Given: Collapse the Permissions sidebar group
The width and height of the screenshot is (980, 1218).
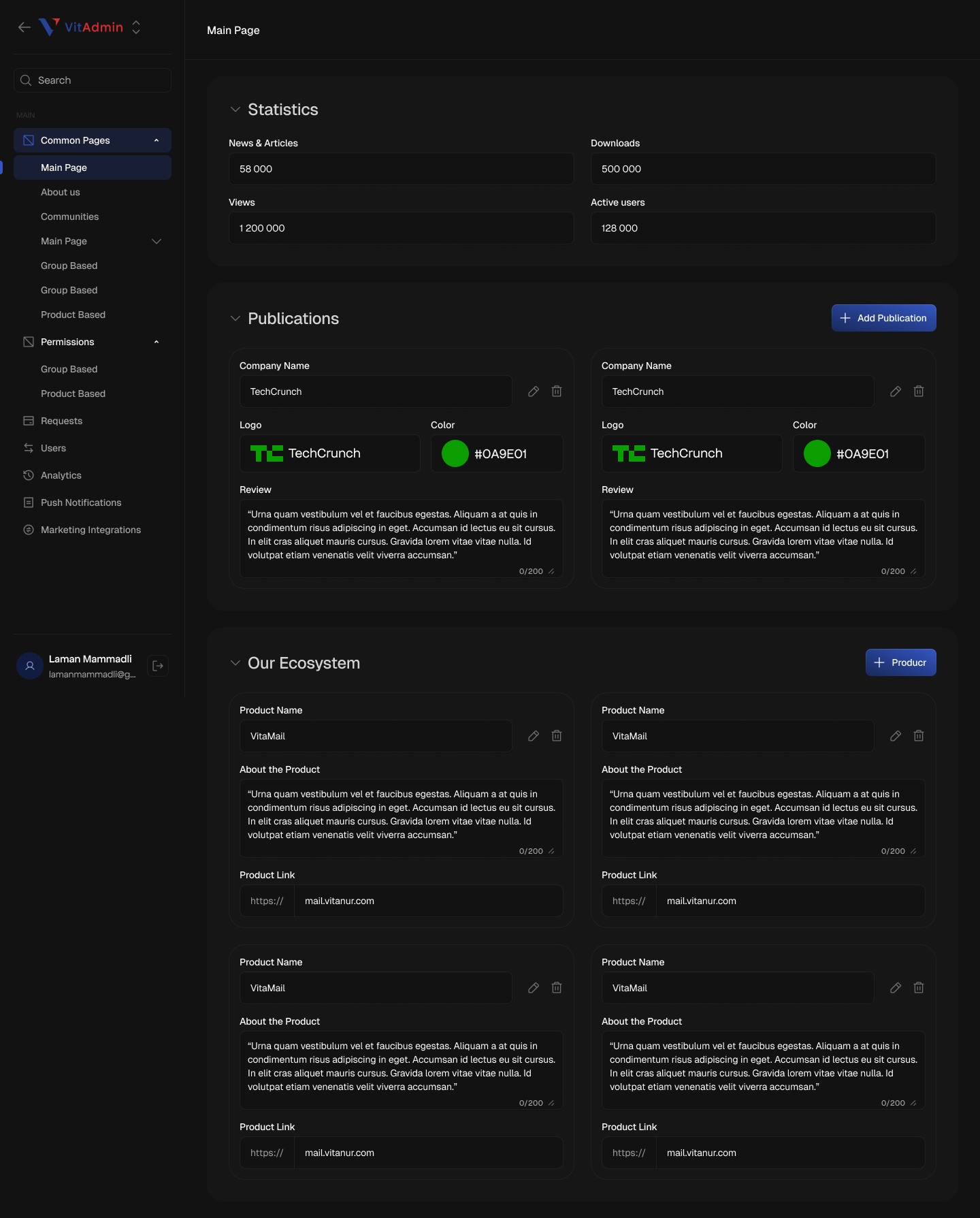Looking at the screenshot, I should point(157,342).
